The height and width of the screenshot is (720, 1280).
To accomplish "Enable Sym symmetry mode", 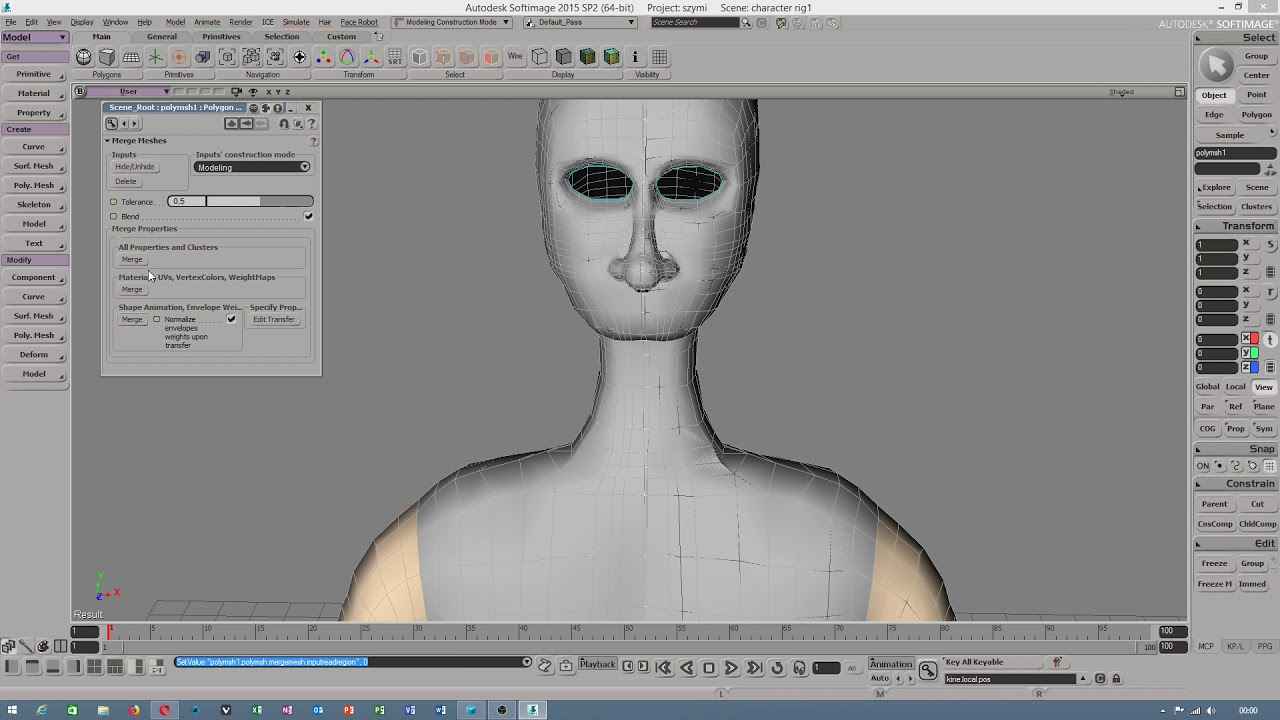I will pos(1264,429).
